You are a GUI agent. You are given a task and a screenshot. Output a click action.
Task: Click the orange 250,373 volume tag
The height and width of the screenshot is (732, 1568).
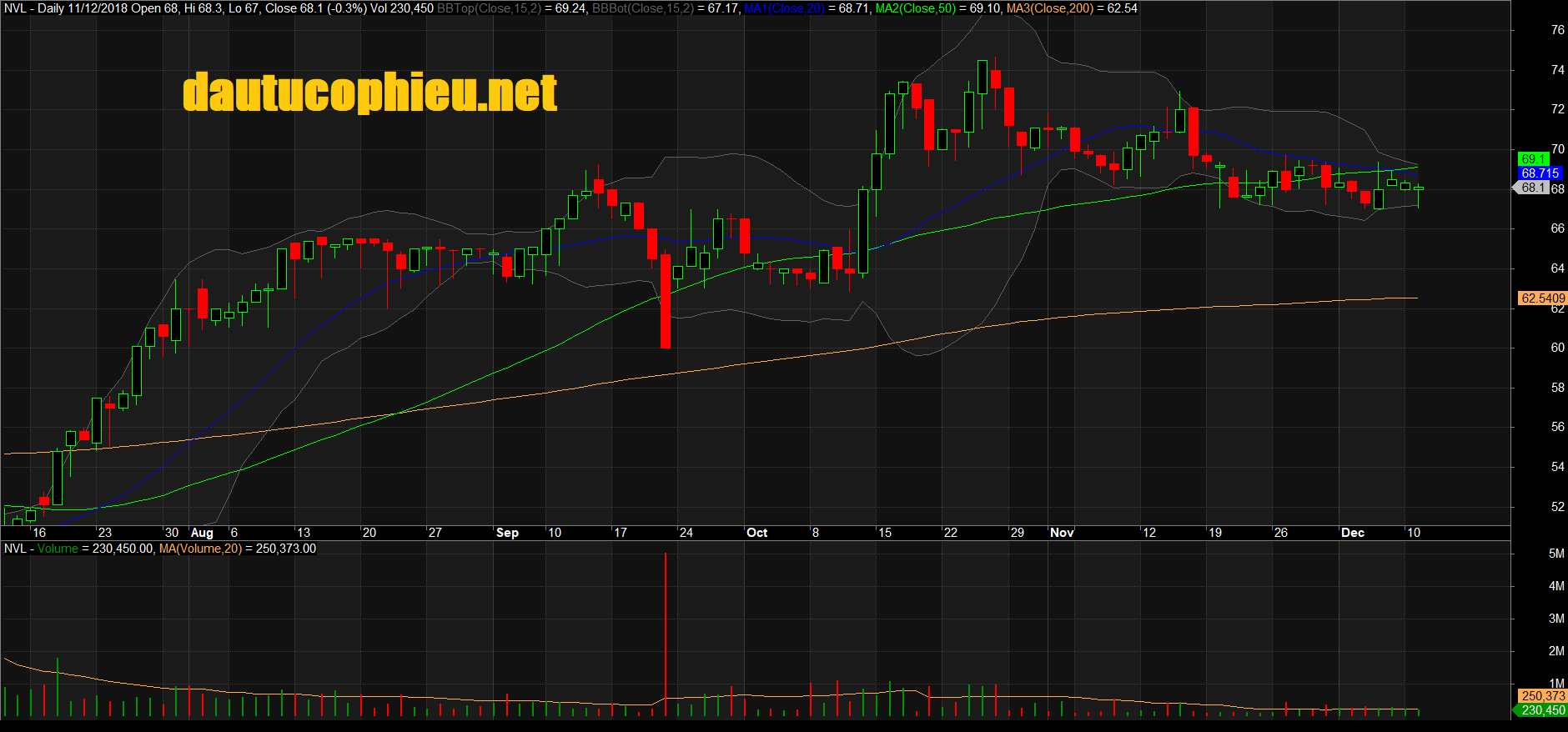click(x=1542, y=695)
